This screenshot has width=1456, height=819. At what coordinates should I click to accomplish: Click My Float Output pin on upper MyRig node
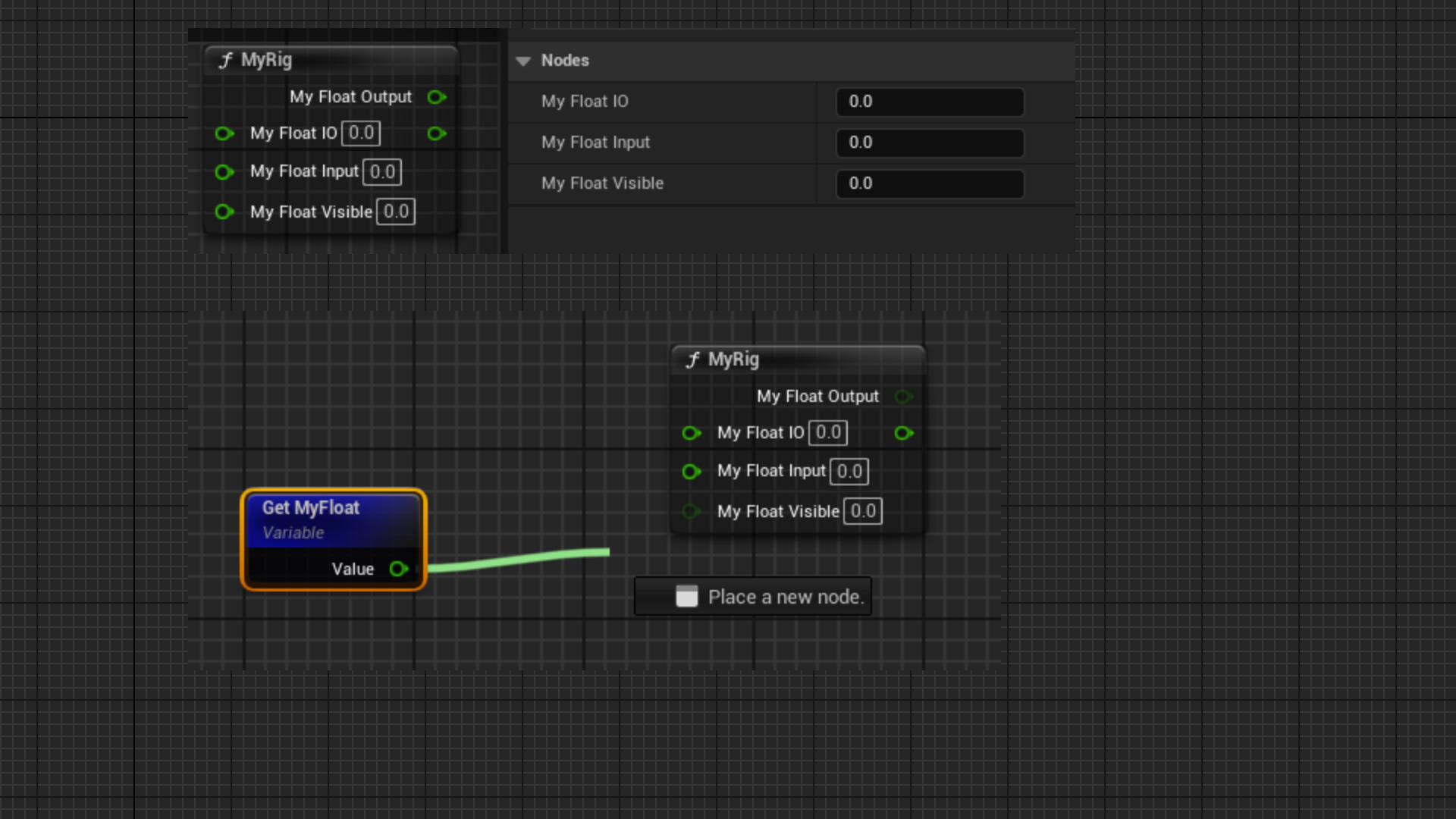coord(436,97)
